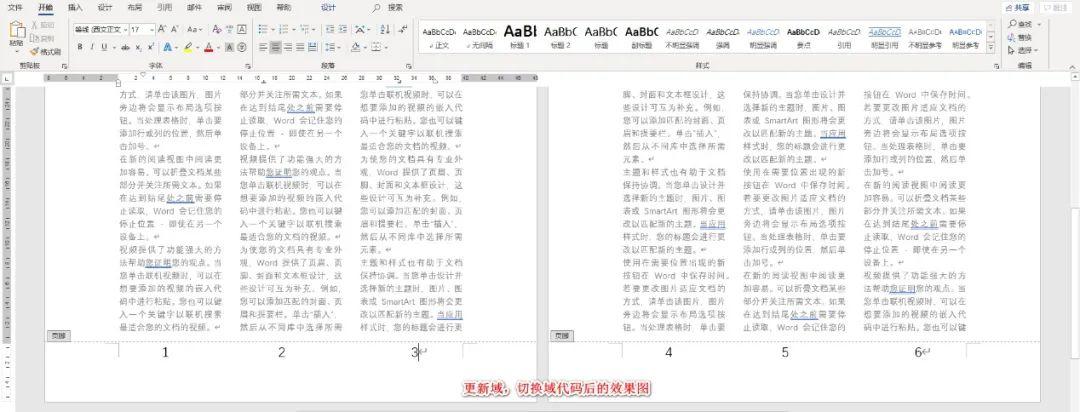The height and width of the screenshot is (412, 1080).
Task: Switch to the 插入 tab
Action: click(x=76, y=8)
